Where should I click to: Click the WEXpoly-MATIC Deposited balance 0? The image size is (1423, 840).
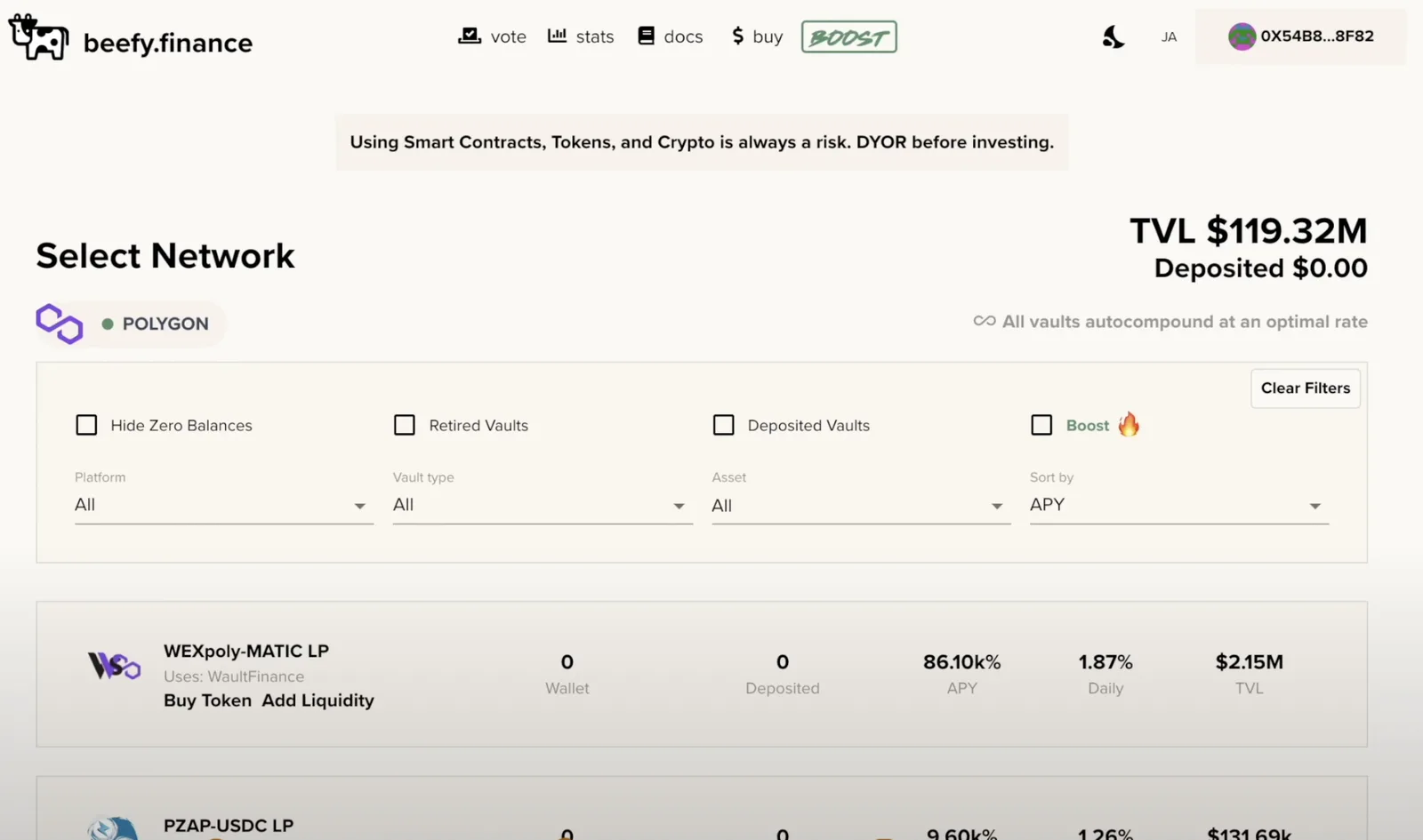tap(783, 662)
